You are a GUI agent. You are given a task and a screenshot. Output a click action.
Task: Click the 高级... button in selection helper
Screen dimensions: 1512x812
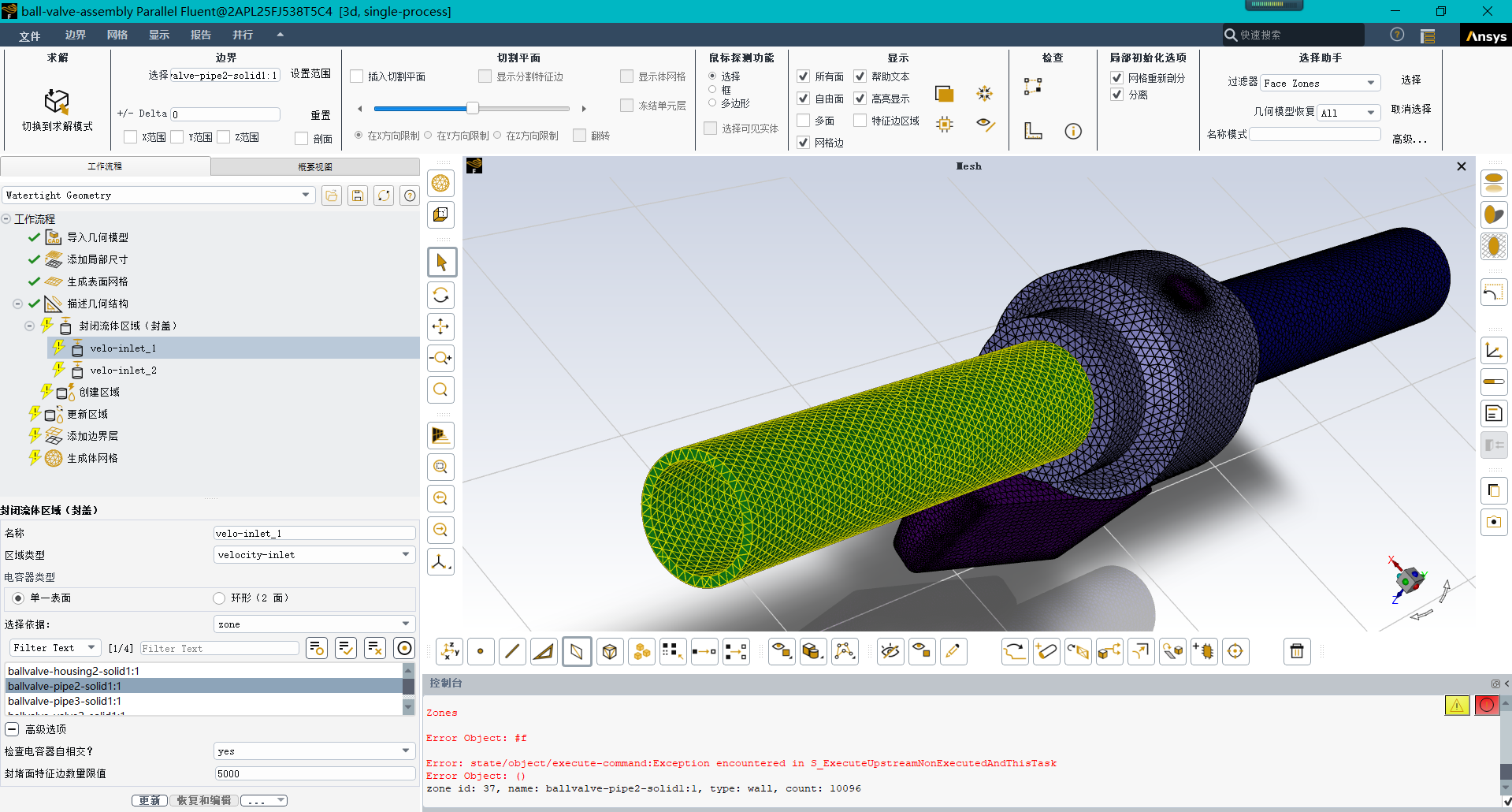pyautogui.click(x=1410, y=140)
